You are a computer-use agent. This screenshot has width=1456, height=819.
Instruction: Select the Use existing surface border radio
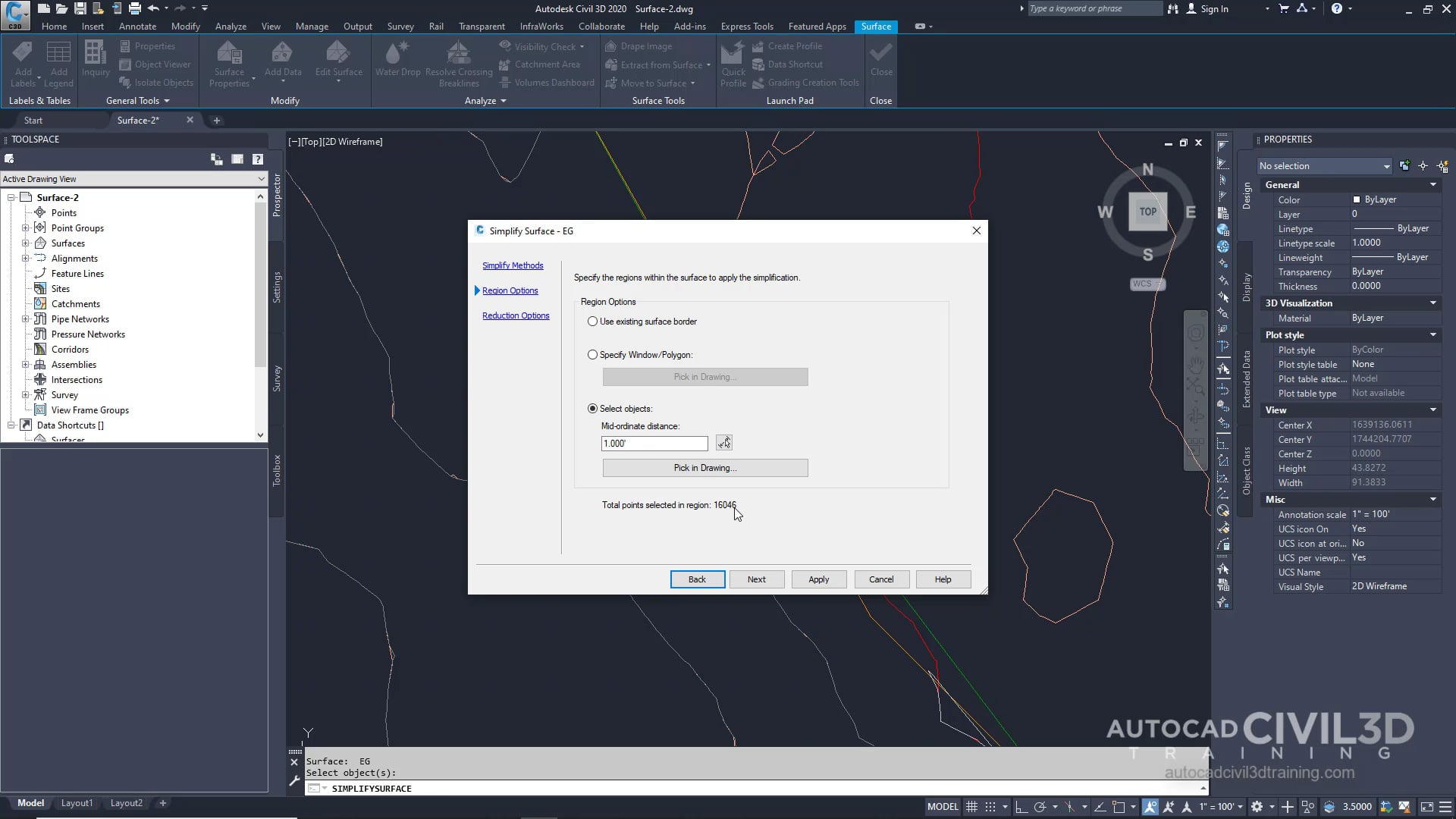tap(593, 321)
